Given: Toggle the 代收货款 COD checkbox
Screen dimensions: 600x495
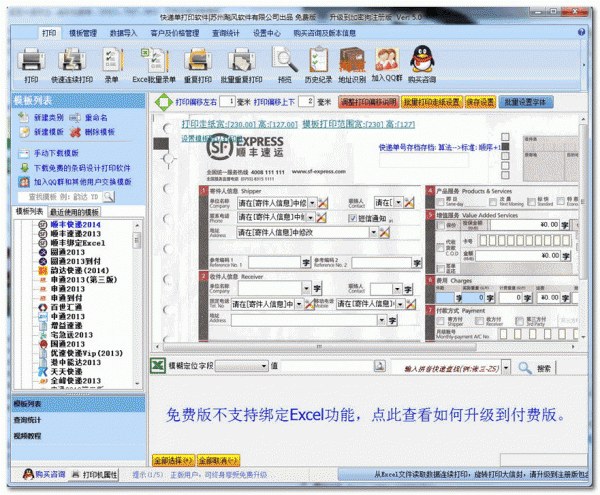Looking at the screenshot, I should [440, 248].
